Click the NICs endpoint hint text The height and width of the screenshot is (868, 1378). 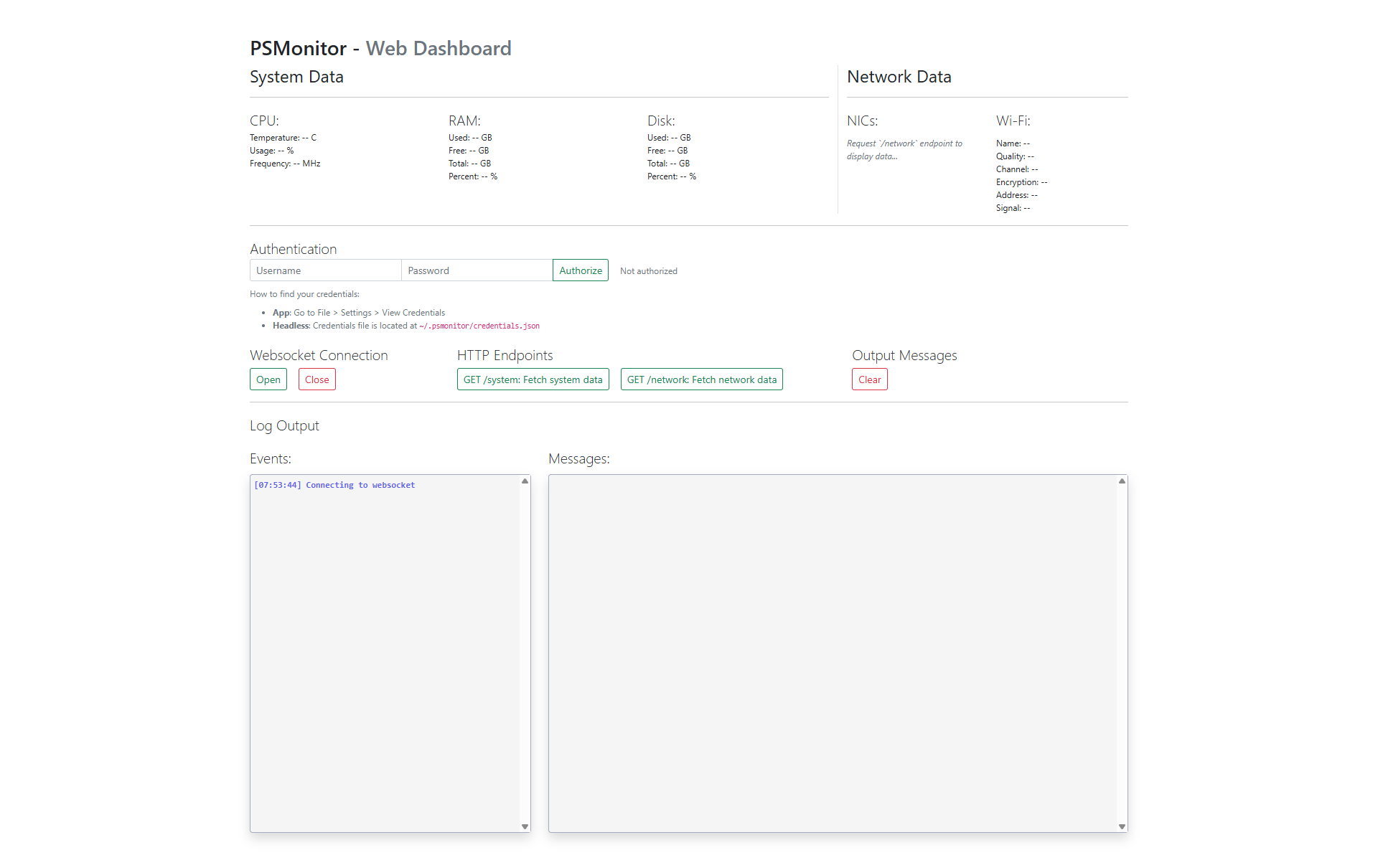click(904, 149)
